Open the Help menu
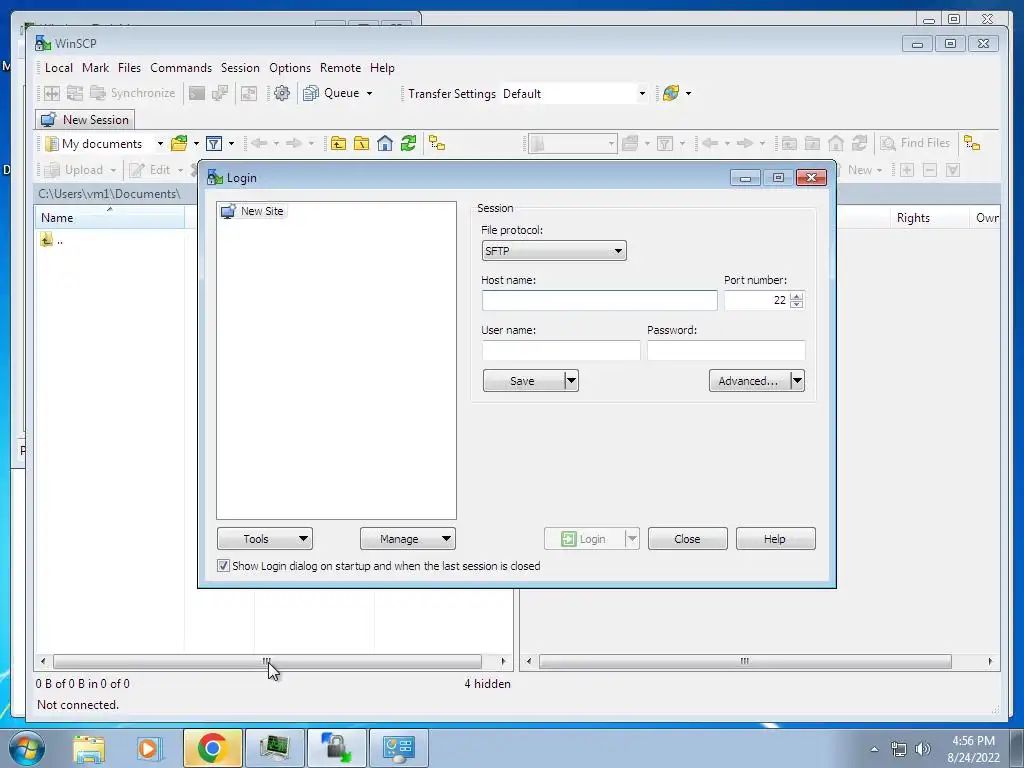This screenshot has width=1024, height=768. (382, 67)
